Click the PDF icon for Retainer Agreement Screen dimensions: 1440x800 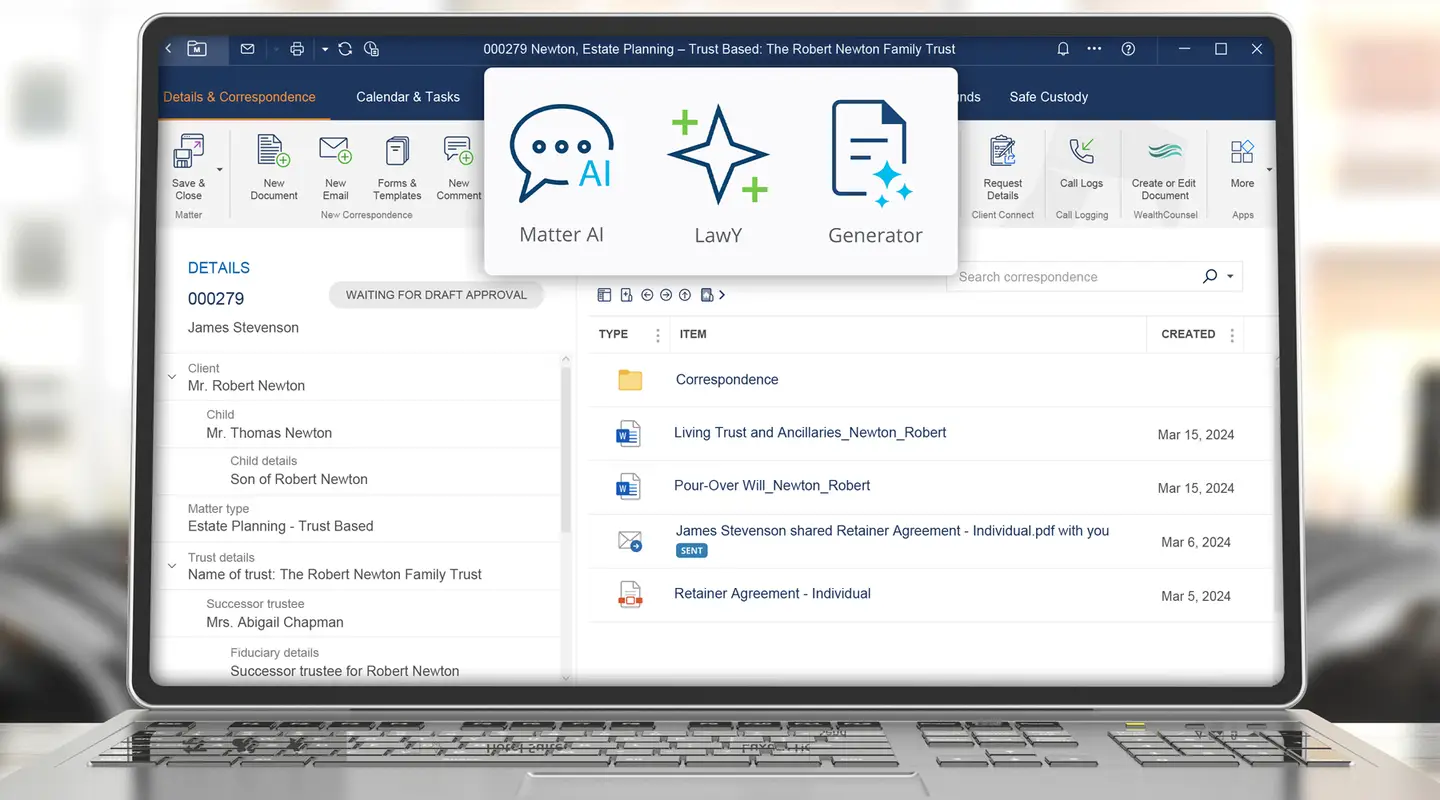point(628,595)
